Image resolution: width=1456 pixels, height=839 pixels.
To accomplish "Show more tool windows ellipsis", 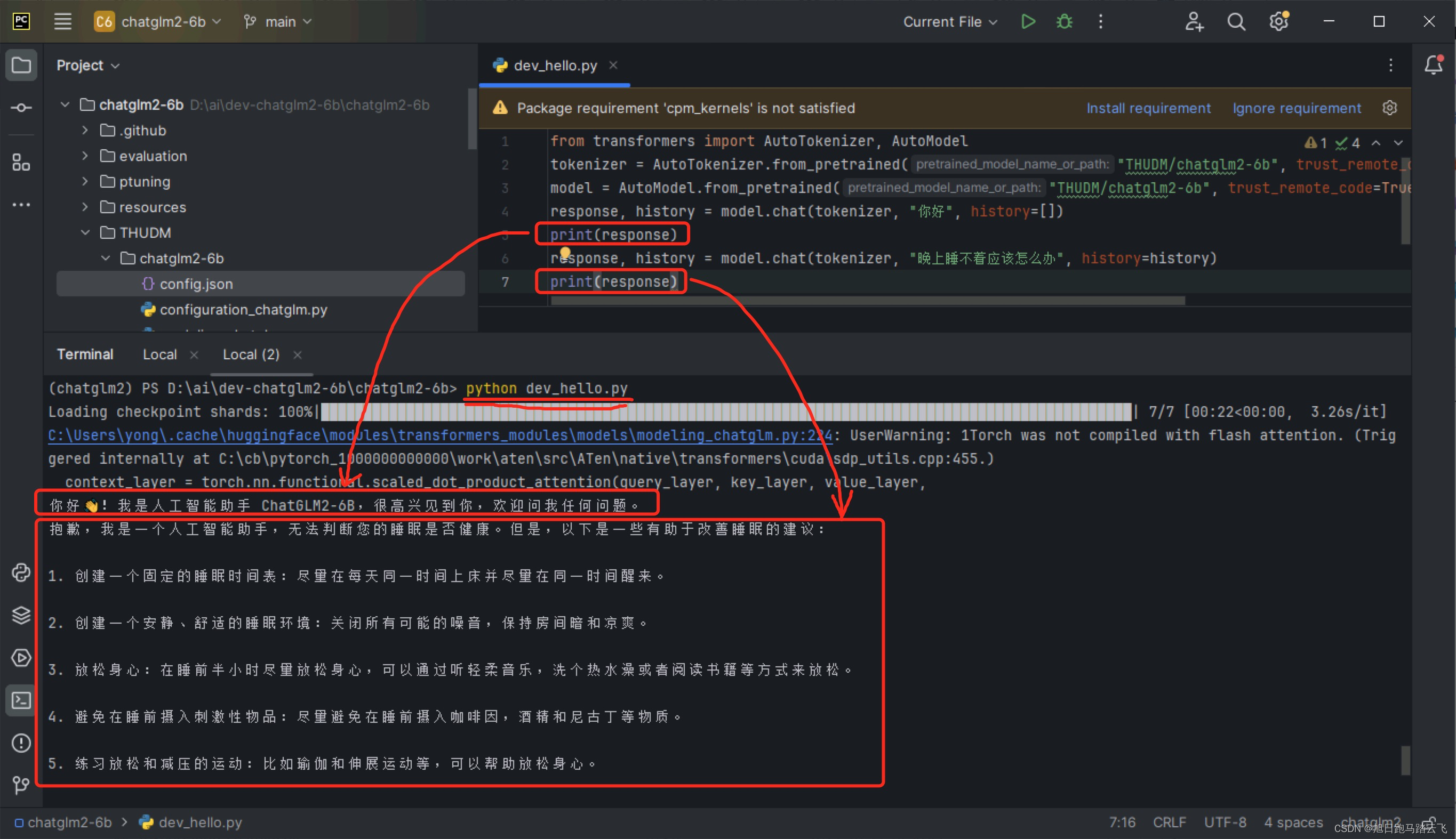I will coord(21,205).
